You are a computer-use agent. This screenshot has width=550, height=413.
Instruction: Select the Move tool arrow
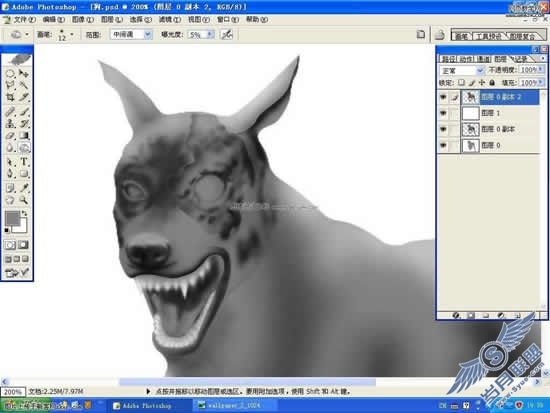(24, 73)
